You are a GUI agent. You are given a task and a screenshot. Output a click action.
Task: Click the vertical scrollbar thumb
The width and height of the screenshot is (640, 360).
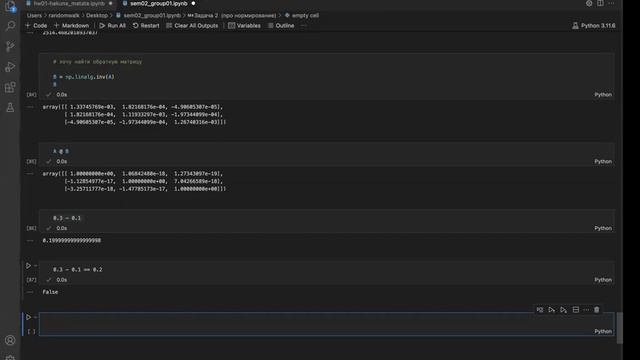tap(620, 328)
